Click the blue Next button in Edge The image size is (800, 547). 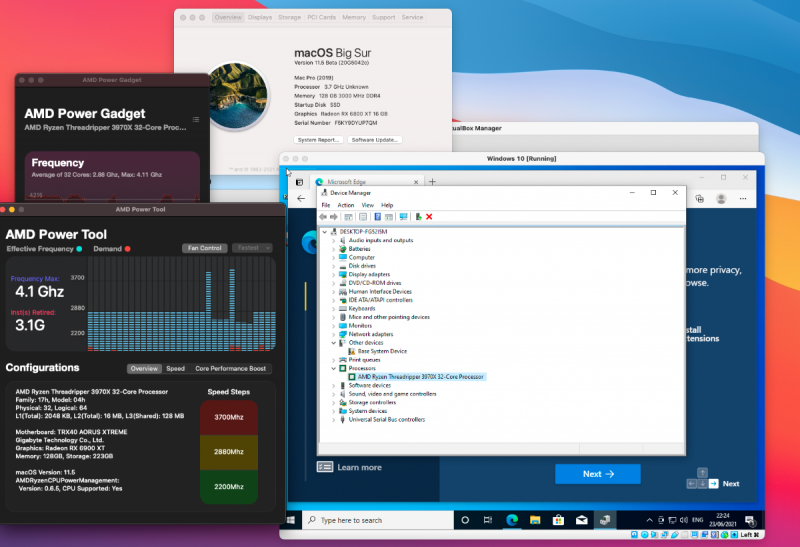[x=597, y=474]
